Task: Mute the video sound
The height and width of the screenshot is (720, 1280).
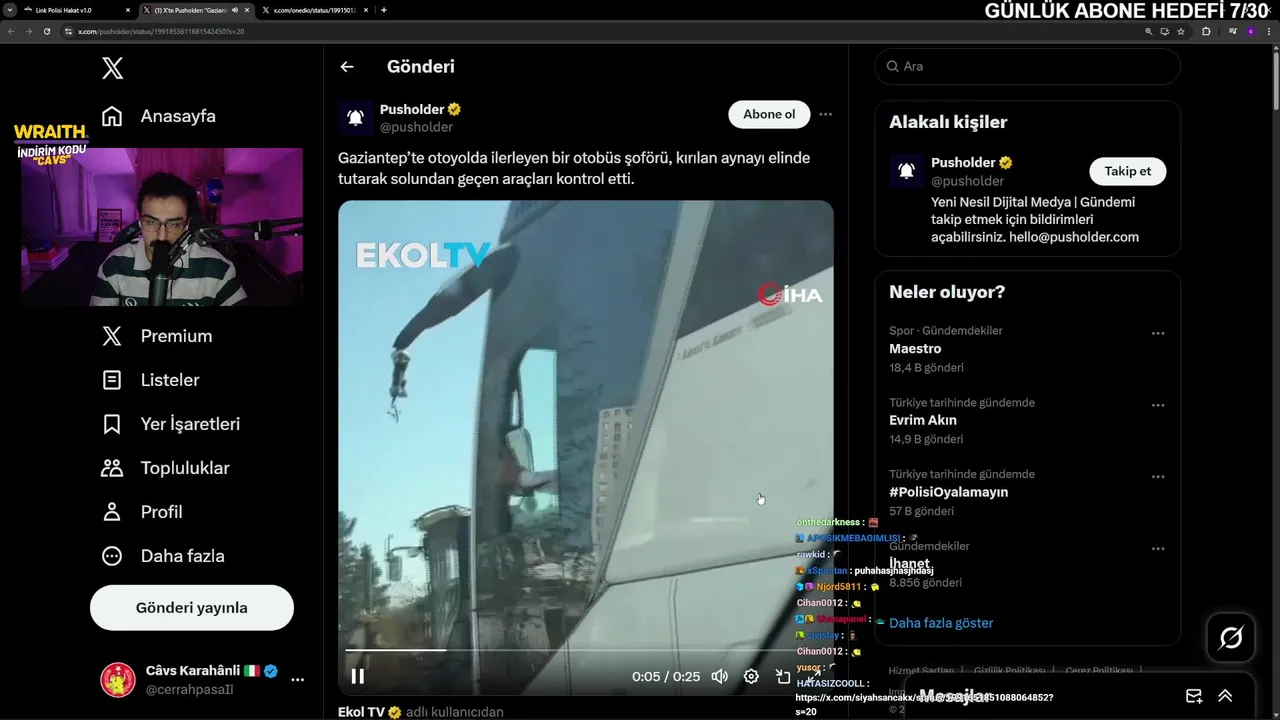Action: click(x=719, y=676)
